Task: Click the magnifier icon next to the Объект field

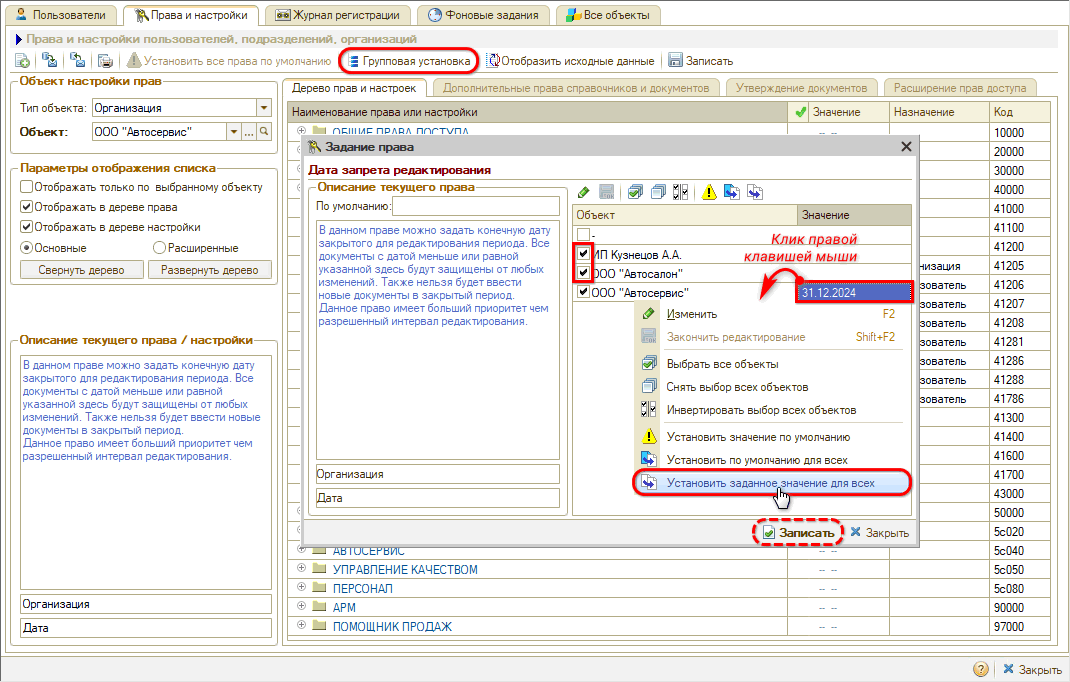Action: point(265,131)
